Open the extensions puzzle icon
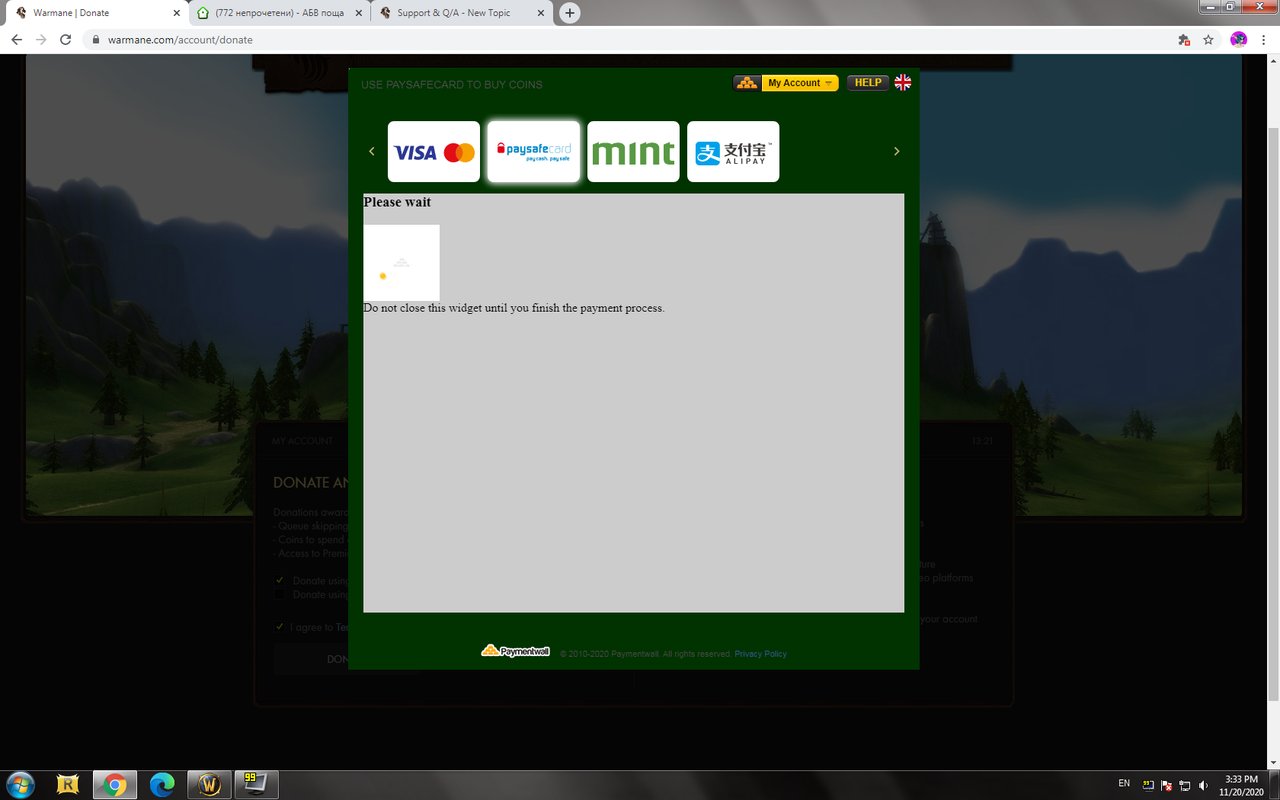 [x=1184, y=40]
